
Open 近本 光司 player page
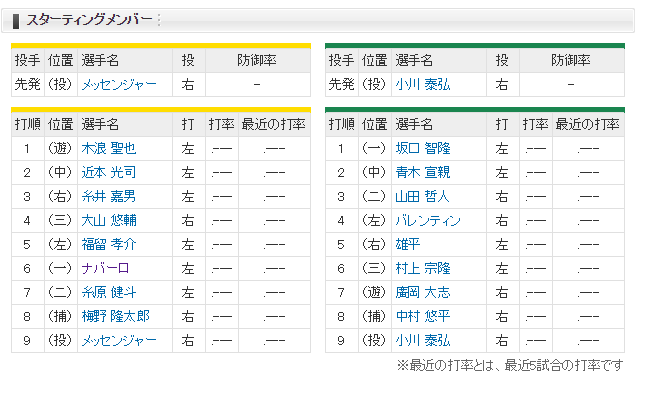pyautogui.click(x=109, y=172)
